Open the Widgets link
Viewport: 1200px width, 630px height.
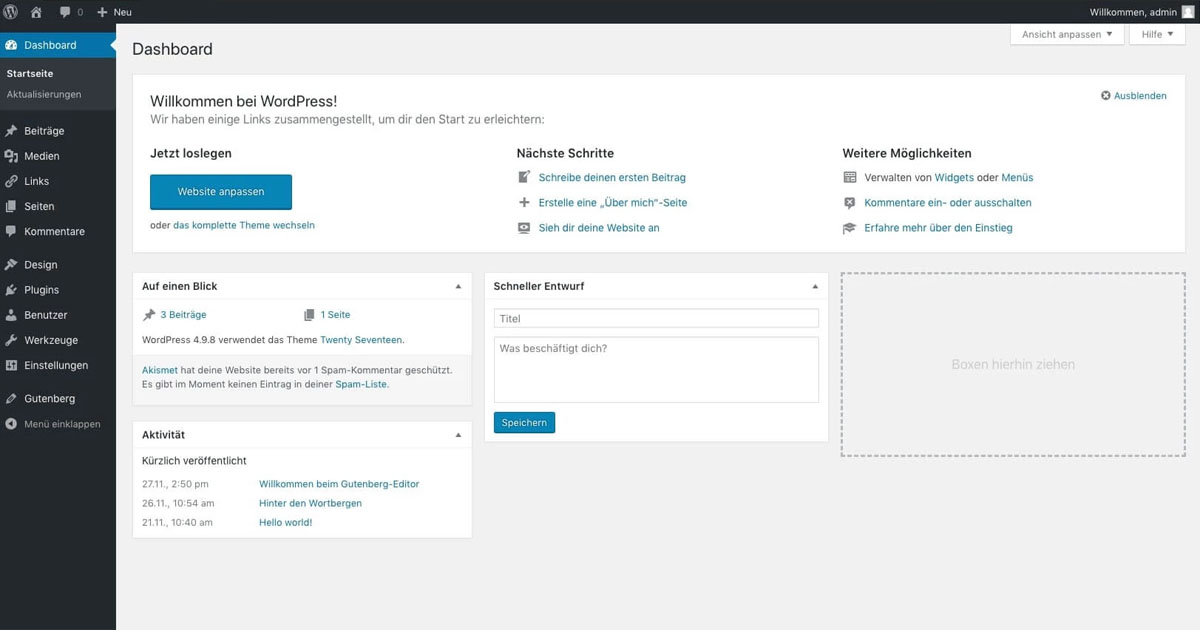point(954,177)
